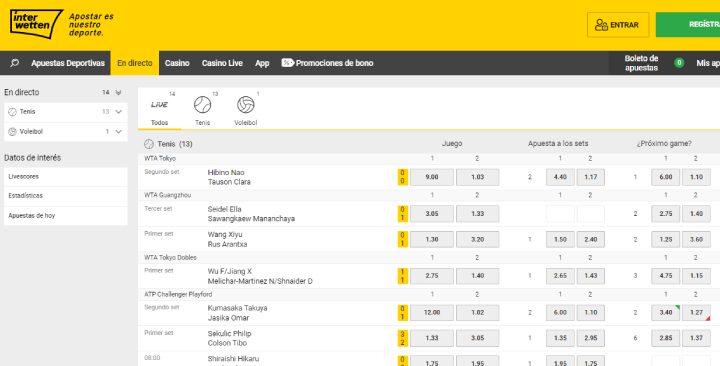Bet 1.30 on Wang Xiyu
The height and width of the screenshot is (366, 720).
click(432, 239)
